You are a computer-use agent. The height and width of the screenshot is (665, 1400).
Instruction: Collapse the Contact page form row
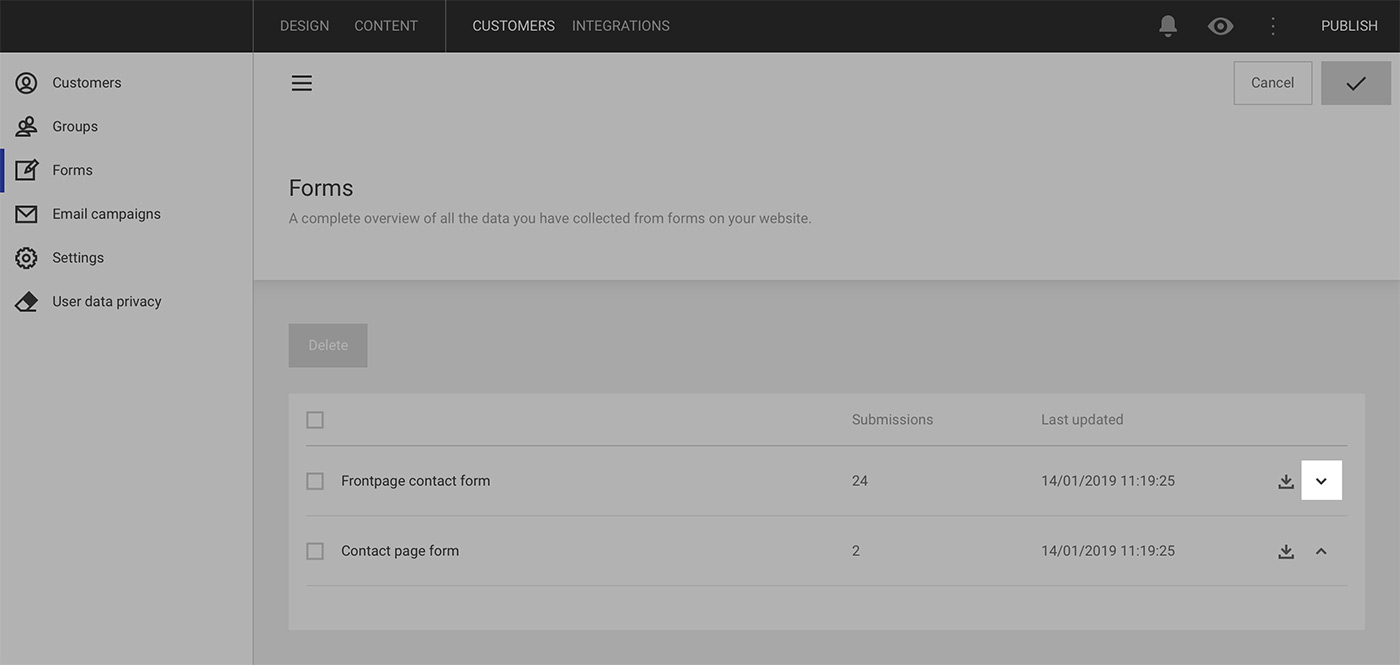(x=1321, y=551)
